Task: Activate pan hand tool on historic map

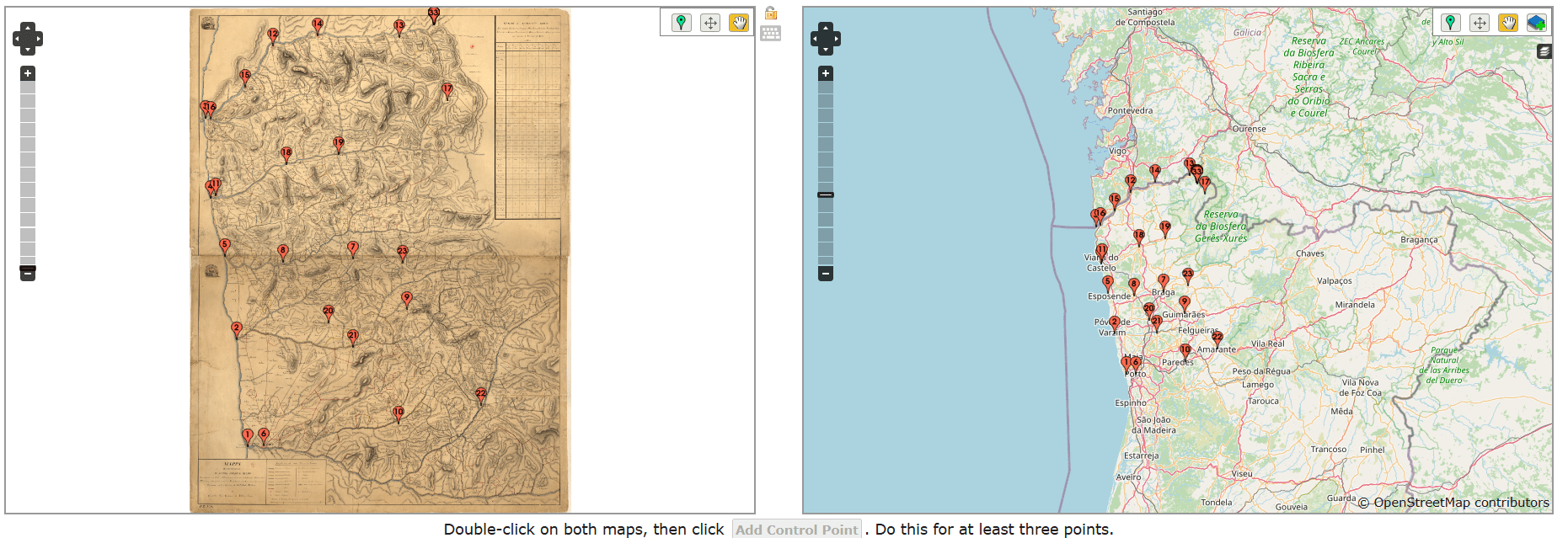Action: pyautogui.click(x=739, y=23)
